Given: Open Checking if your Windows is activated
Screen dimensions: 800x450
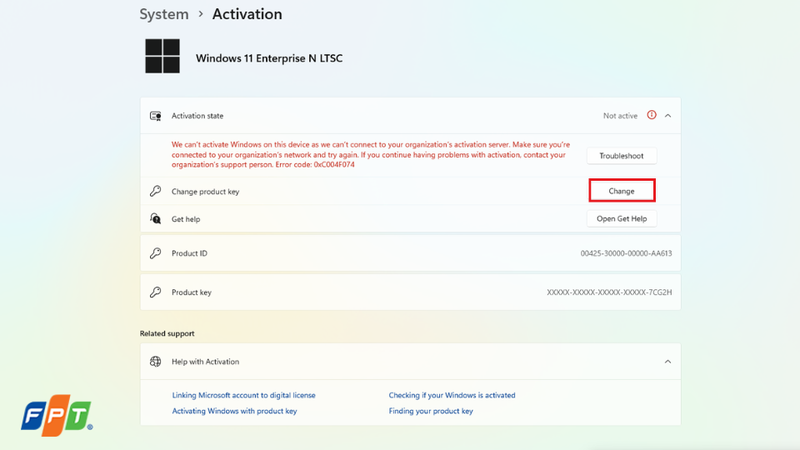Looking at the screenshot, I should [452, 395].
